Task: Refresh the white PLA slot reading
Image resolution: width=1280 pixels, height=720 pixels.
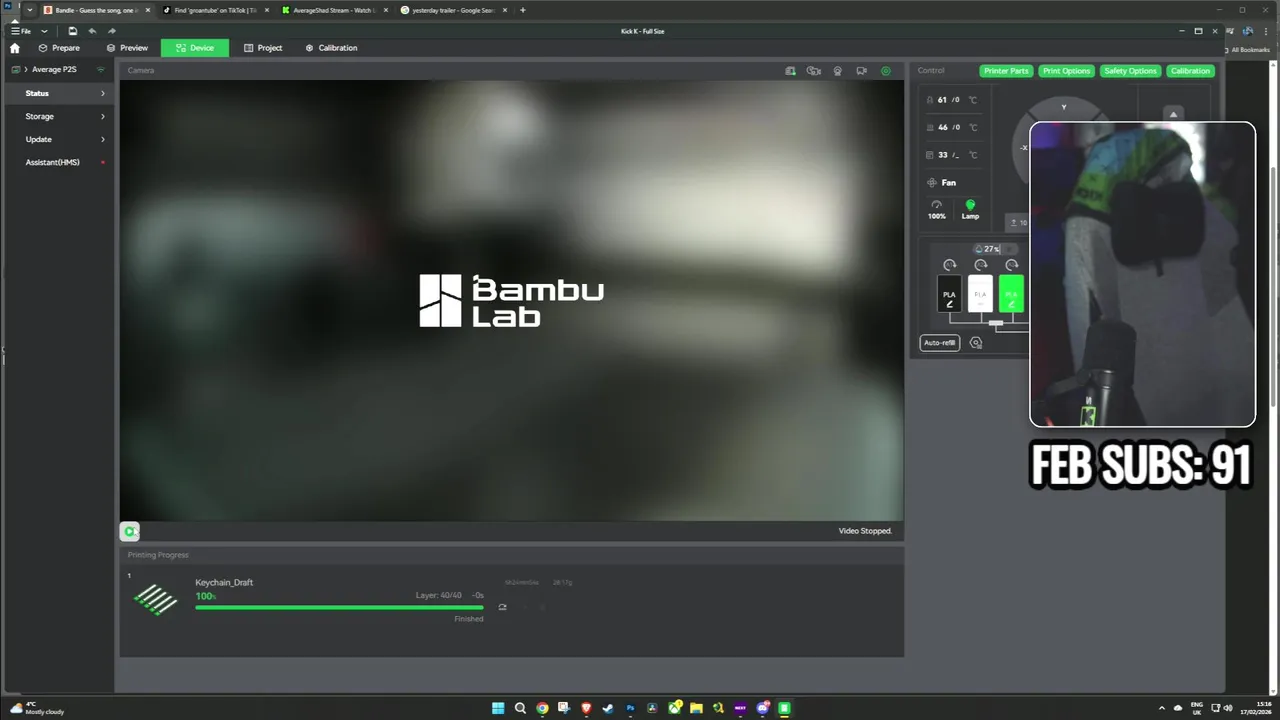Action: coord(980,265)
